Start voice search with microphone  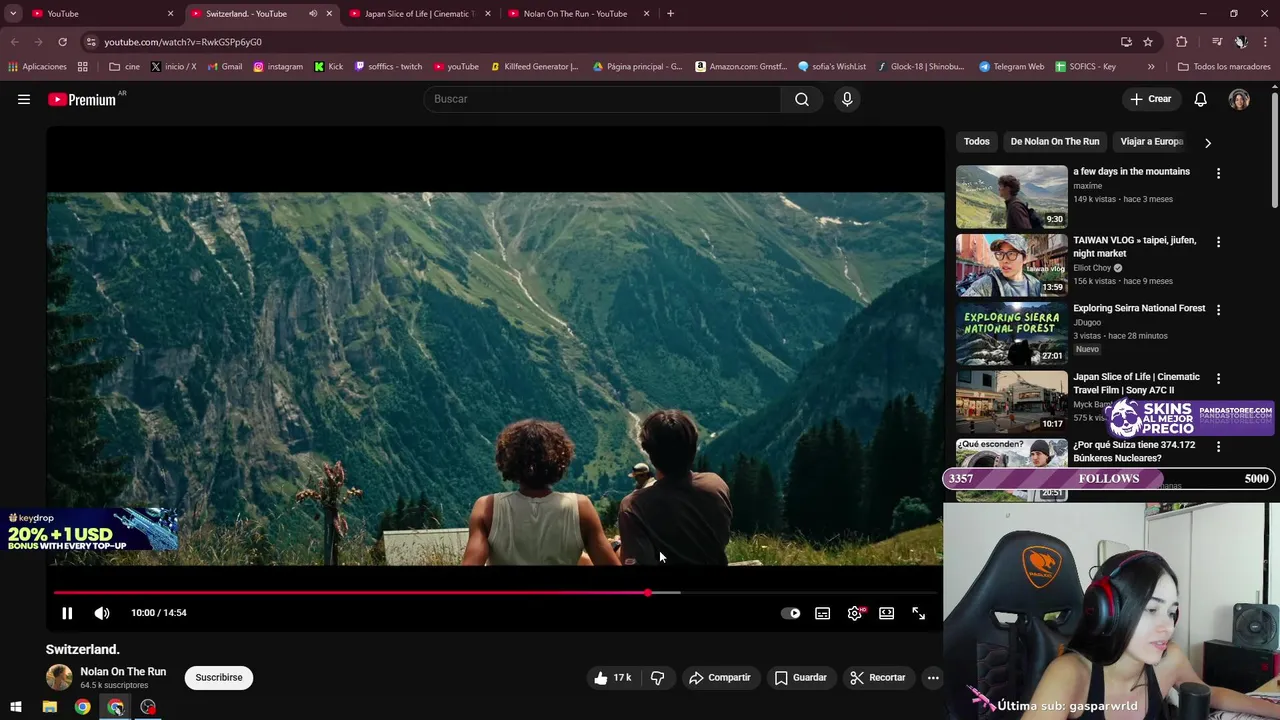click(847, 99)
